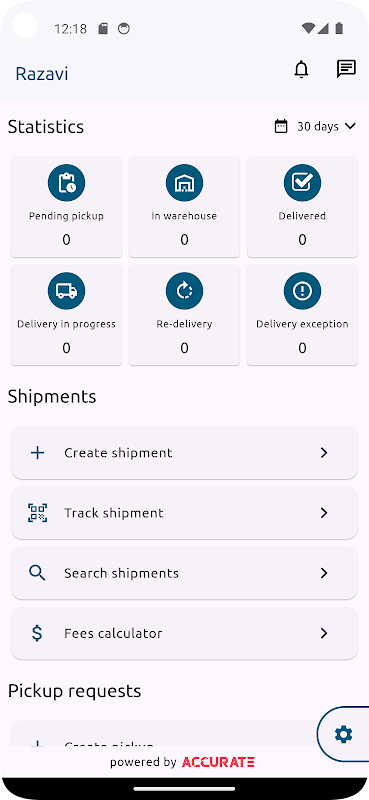Screen dimensions: 369x800
Task: Tap the QR code icon for Track shipment
Action: pyautogui.click(x=37, y=513)
